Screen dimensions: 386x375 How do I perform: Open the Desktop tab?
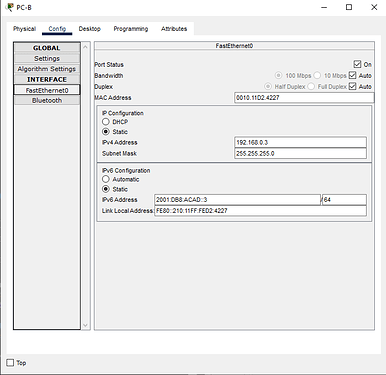click(89, 29)
